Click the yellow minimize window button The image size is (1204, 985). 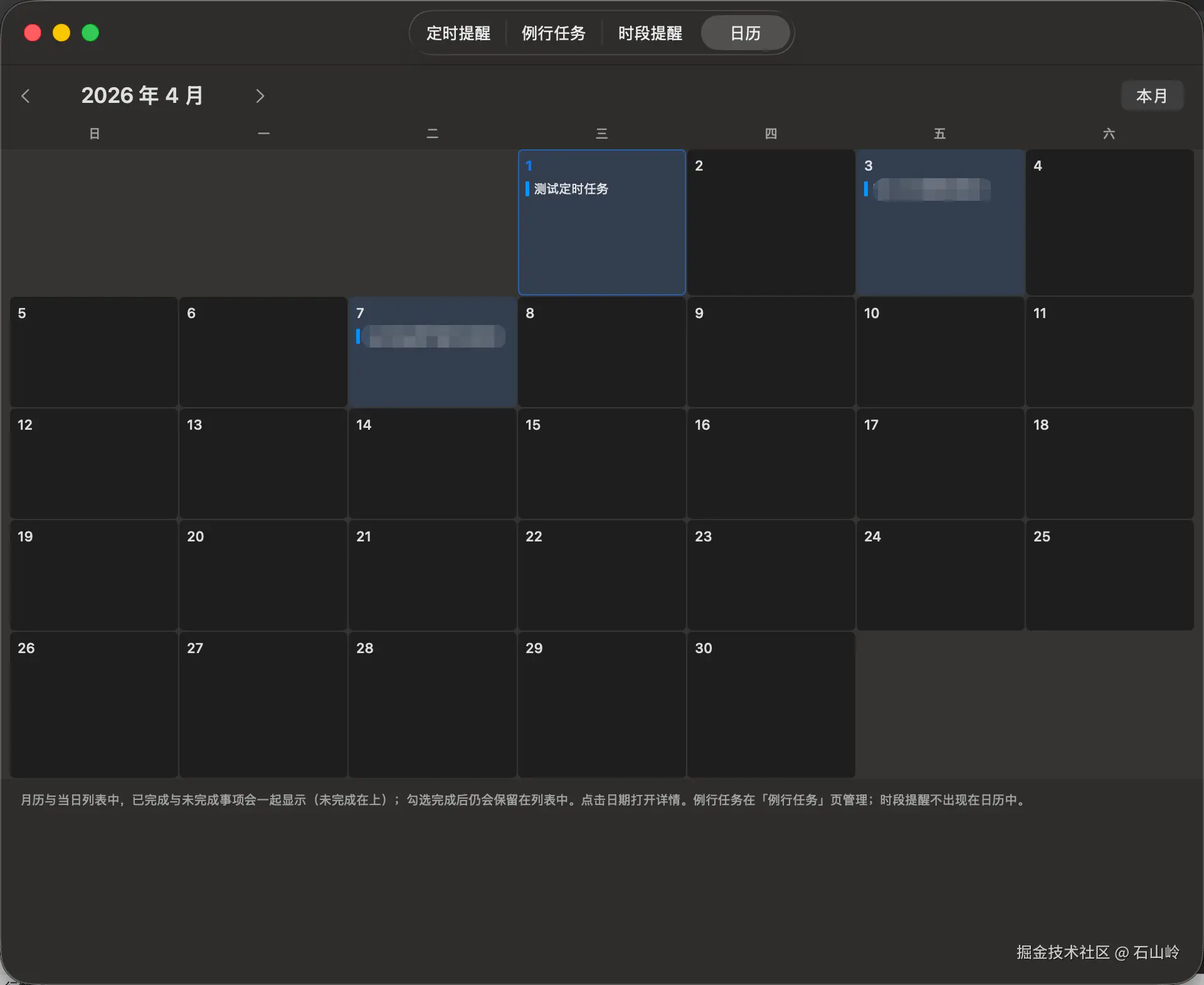(61, 33)
